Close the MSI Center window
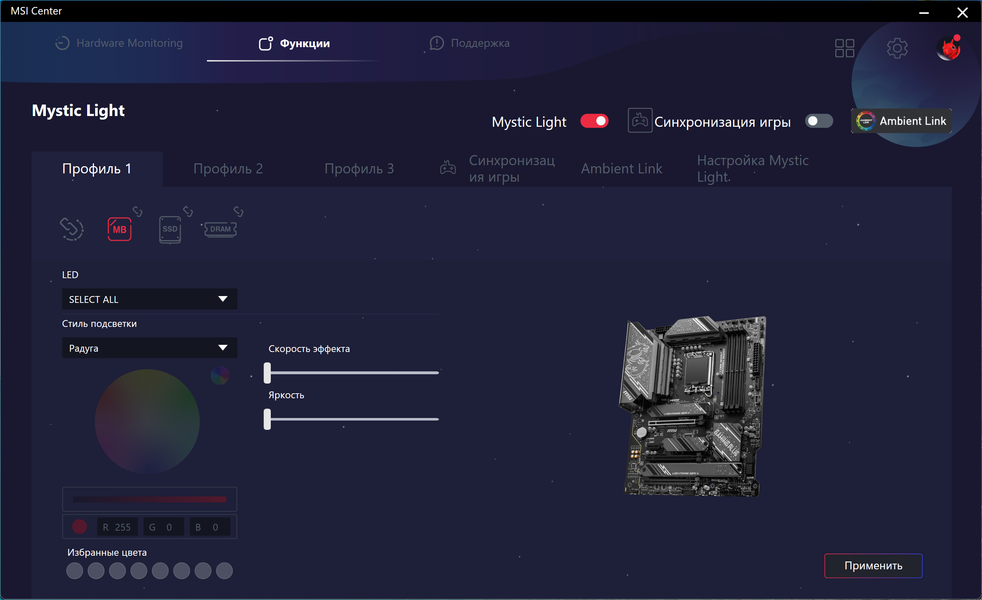Image resolution: width=982 pixels, height=600 pixels. coord(963,12)
